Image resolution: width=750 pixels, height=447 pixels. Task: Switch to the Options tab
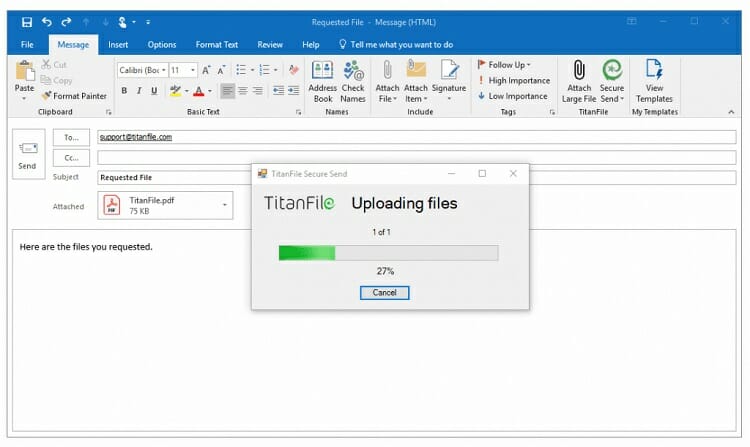pos(162,44)
